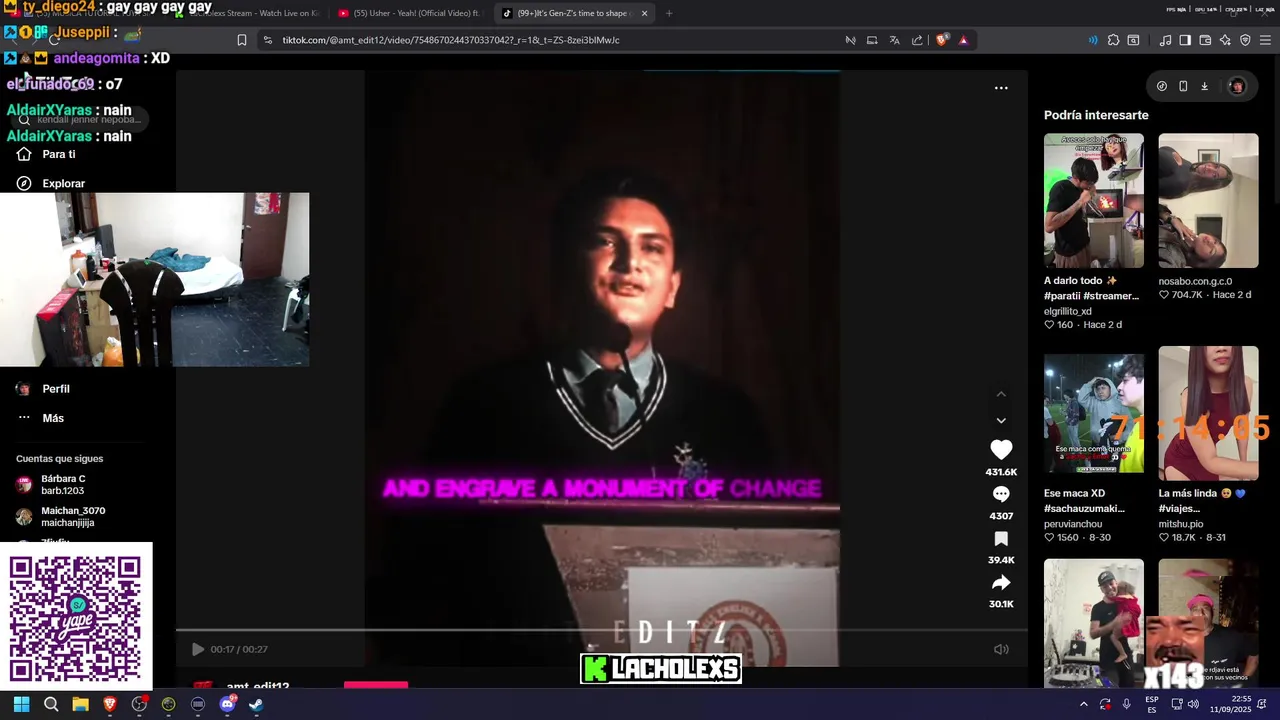Play the paused video
Screen dimensions: 1280x720
tap(198, 649)
